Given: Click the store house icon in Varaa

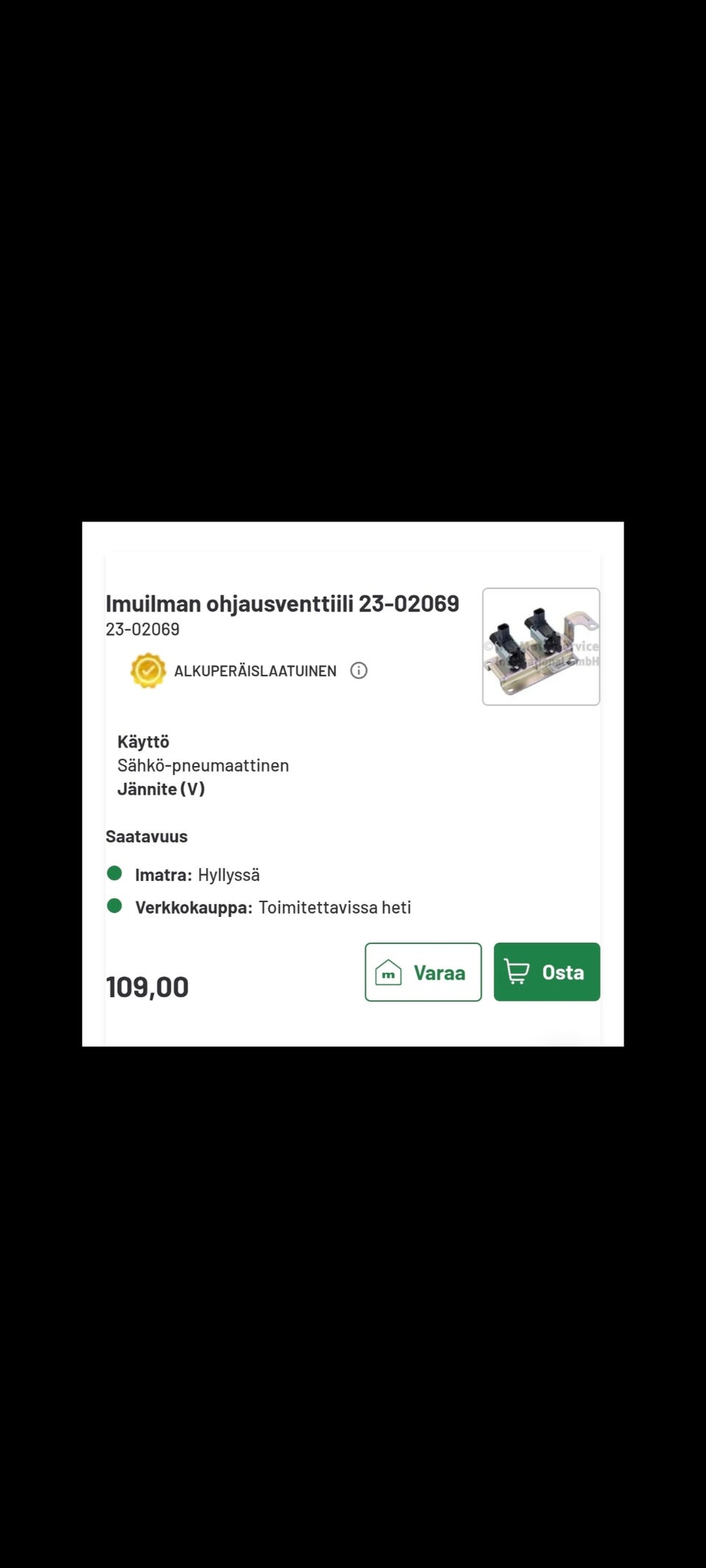Looking at the screenshot, I should pos(388,973).
